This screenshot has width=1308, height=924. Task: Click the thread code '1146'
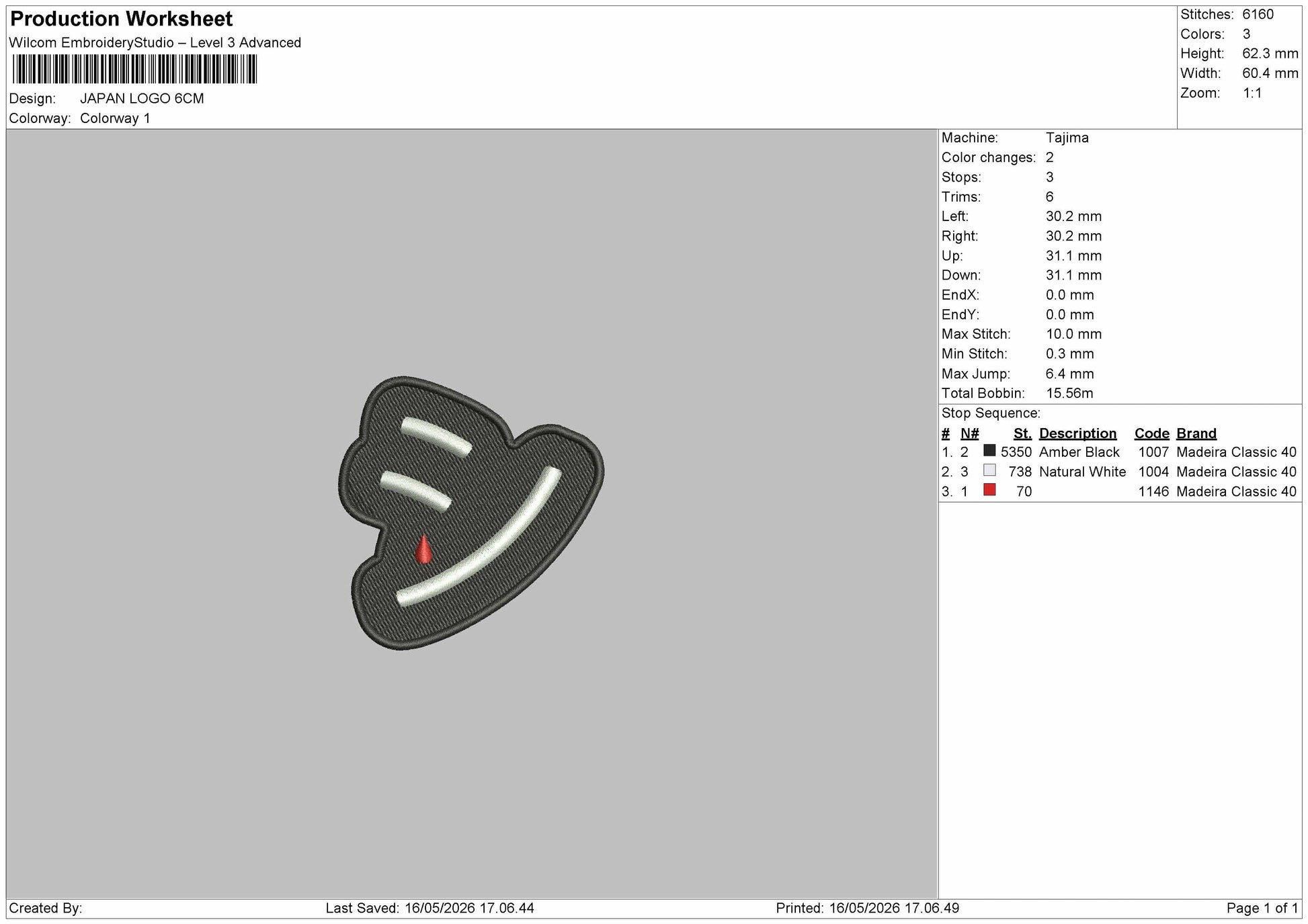[x=1153, y=491]
